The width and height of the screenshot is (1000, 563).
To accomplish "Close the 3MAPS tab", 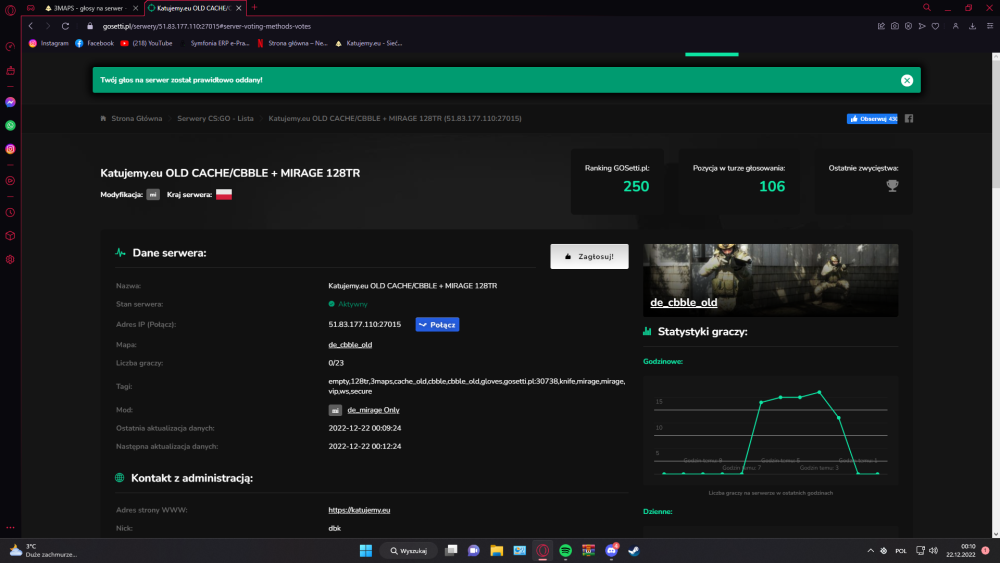I will pyautogui.click(x=135, y=8).
